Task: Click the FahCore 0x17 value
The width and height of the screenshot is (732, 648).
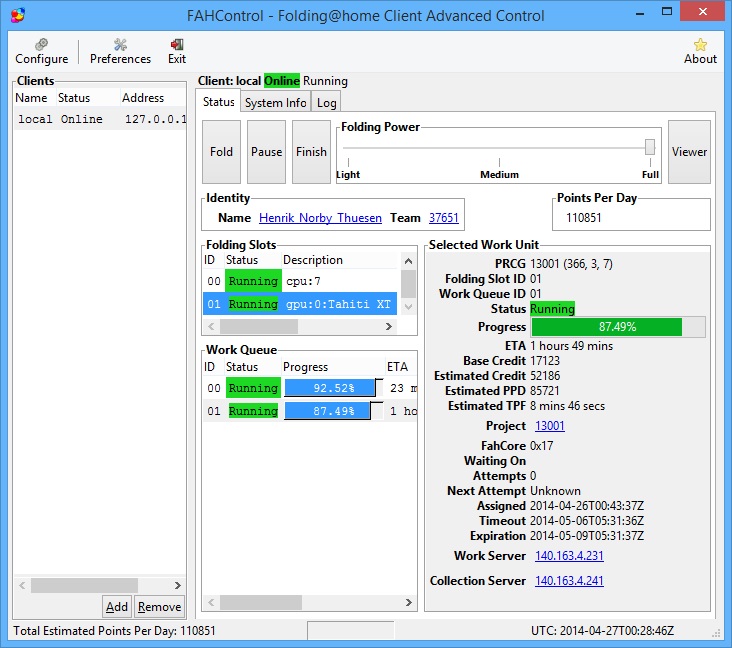Action: [542, 446]
